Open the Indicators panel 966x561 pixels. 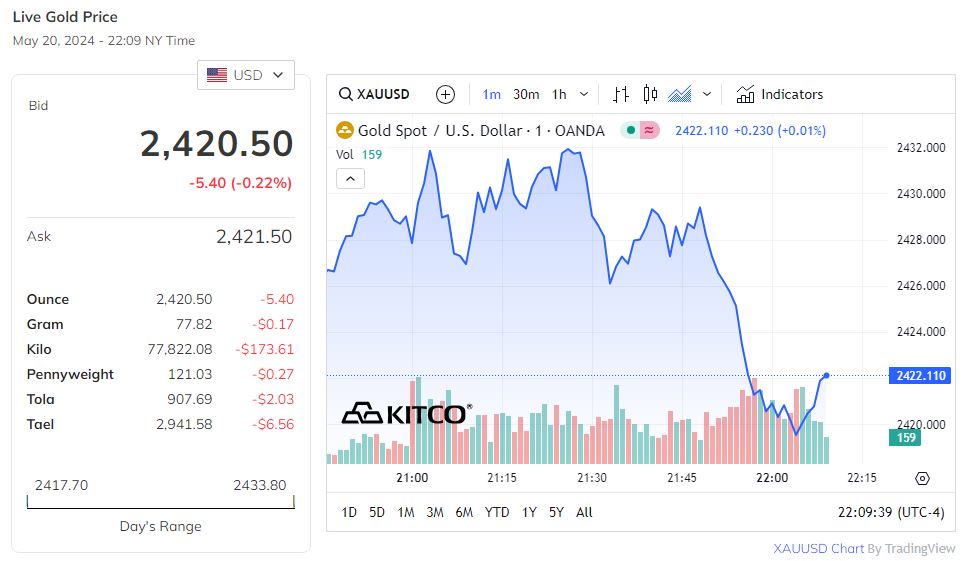point(780,94)
